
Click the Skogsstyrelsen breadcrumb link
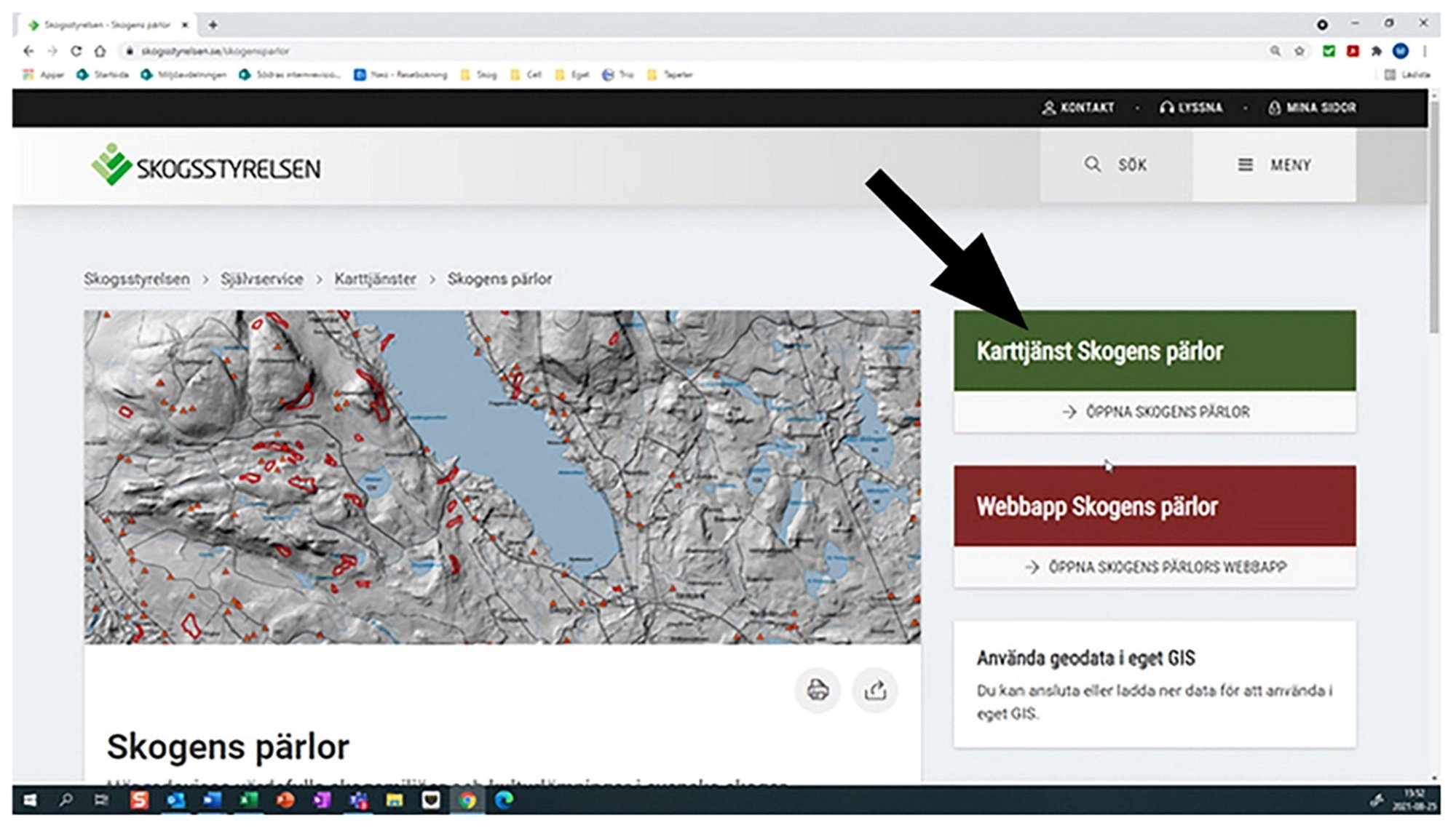tap(137, 279)
